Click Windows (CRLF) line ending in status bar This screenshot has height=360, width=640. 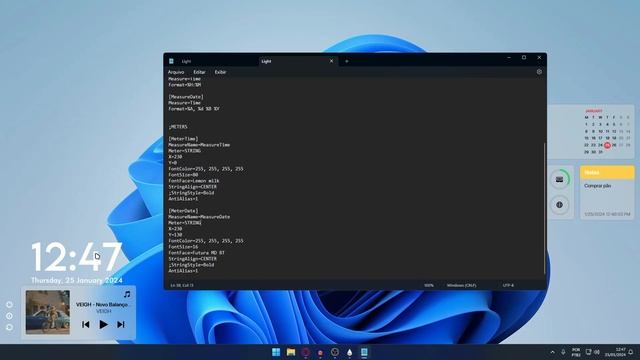tap(461, 285)
